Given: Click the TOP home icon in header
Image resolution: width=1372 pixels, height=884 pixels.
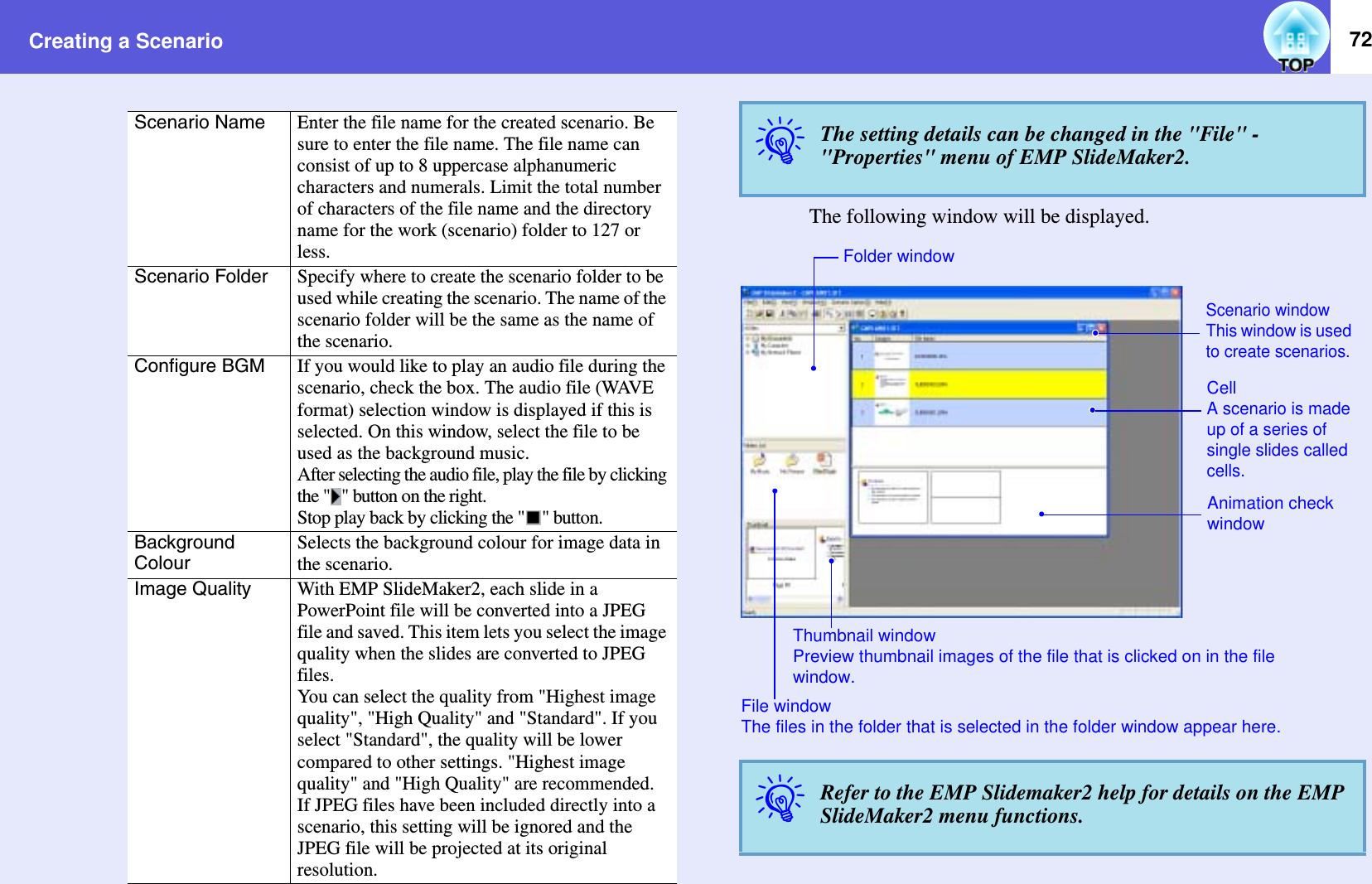Looking at the screenshot, I should pyautogui.click(x=1296, y=38).
